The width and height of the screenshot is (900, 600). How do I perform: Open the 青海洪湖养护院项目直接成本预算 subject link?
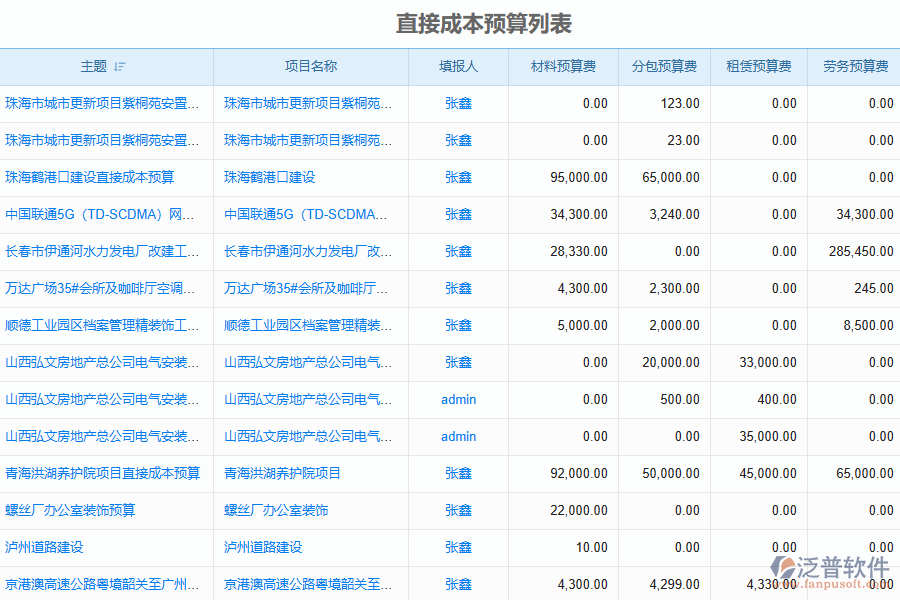point(103,473)
